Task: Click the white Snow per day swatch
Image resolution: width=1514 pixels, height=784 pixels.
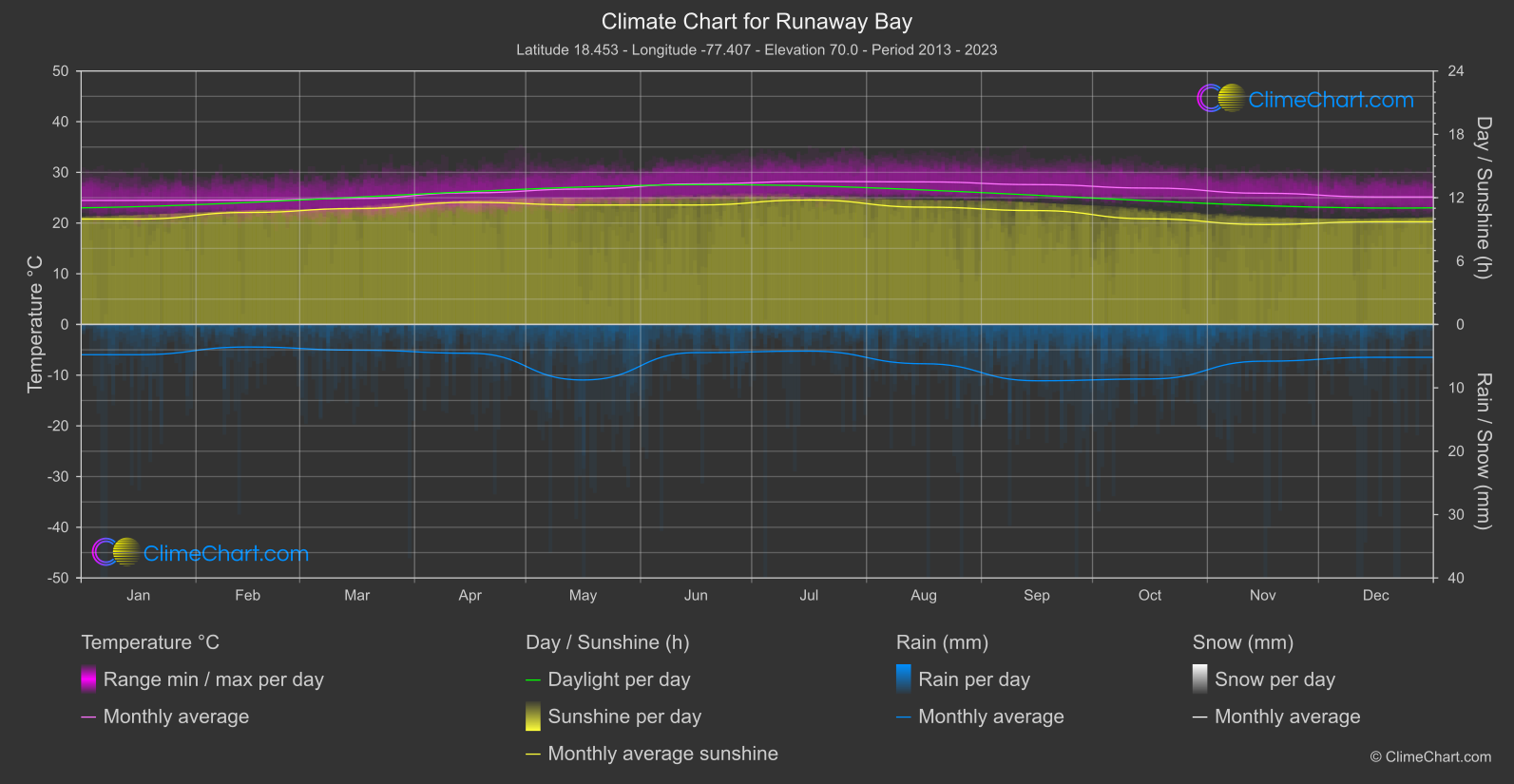Action: point(1200,679)
